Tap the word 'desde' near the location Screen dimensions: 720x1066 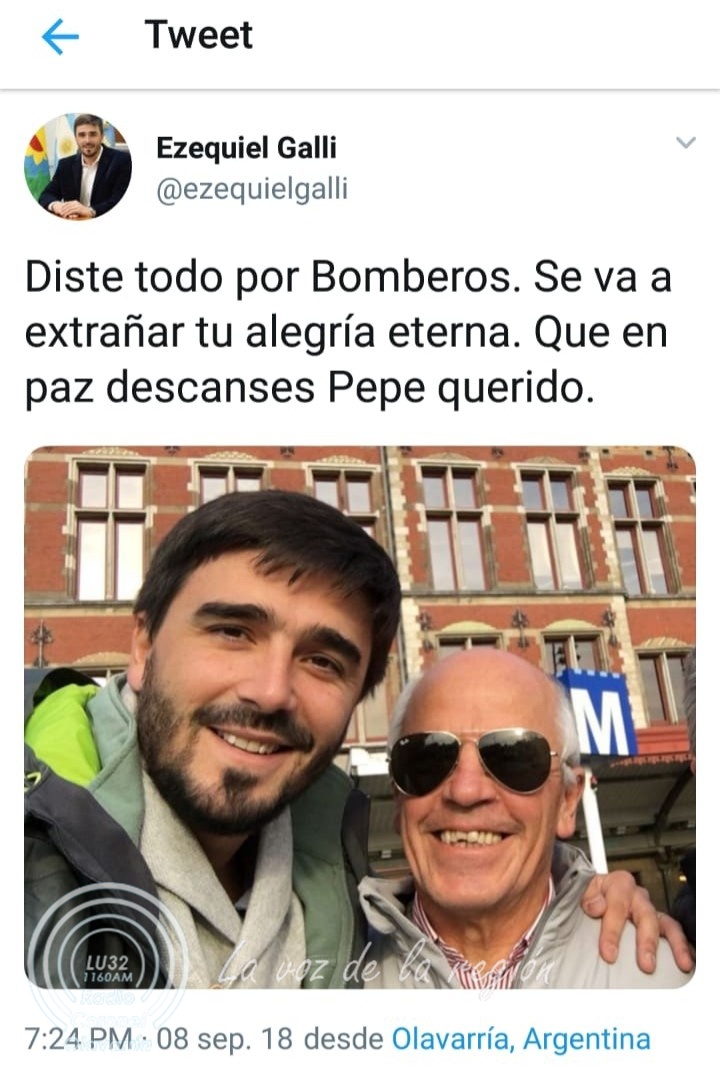343,1039
